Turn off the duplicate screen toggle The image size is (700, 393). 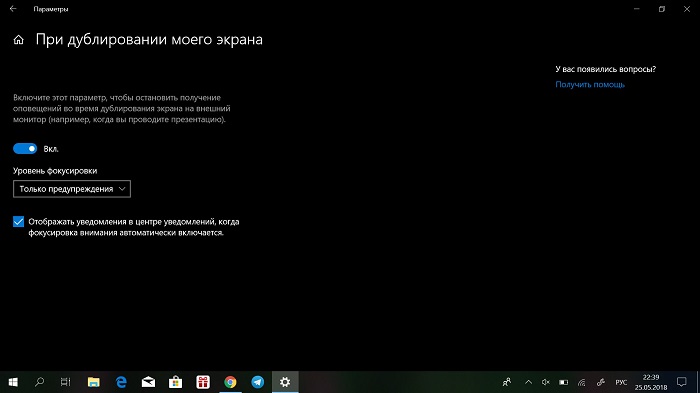tap(25, 149)
